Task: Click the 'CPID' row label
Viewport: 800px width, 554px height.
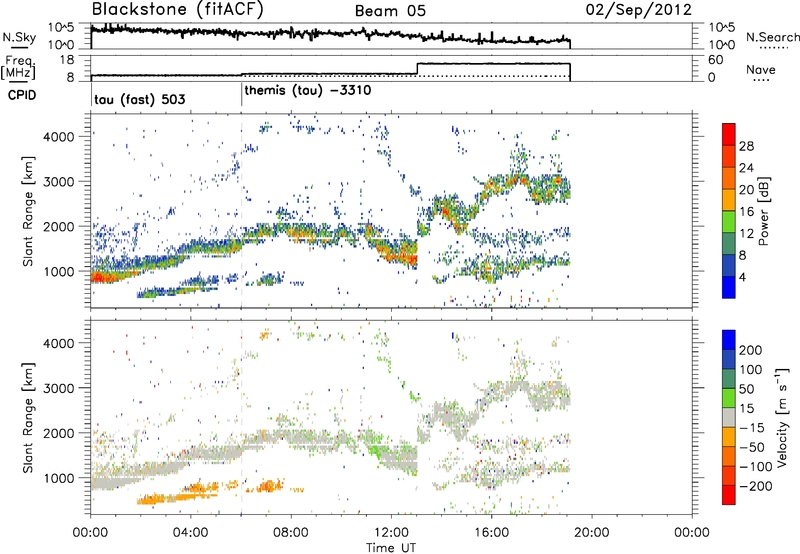Action: coord(22,95)
